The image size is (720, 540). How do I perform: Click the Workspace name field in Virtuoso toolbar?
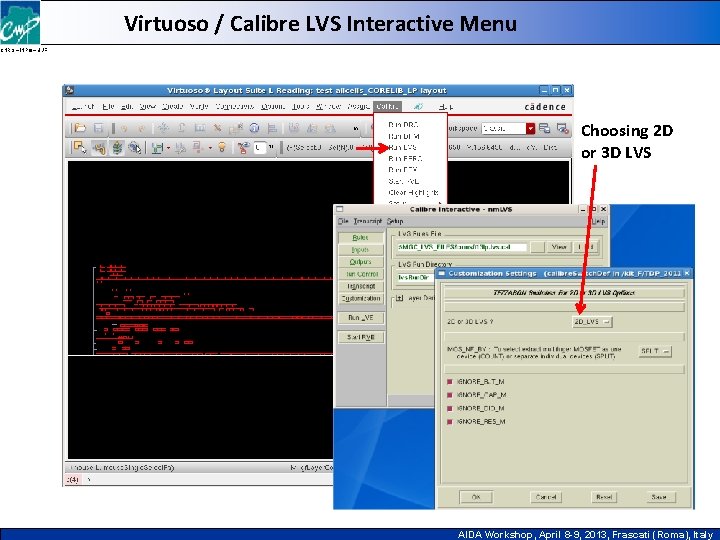point(503,128)
